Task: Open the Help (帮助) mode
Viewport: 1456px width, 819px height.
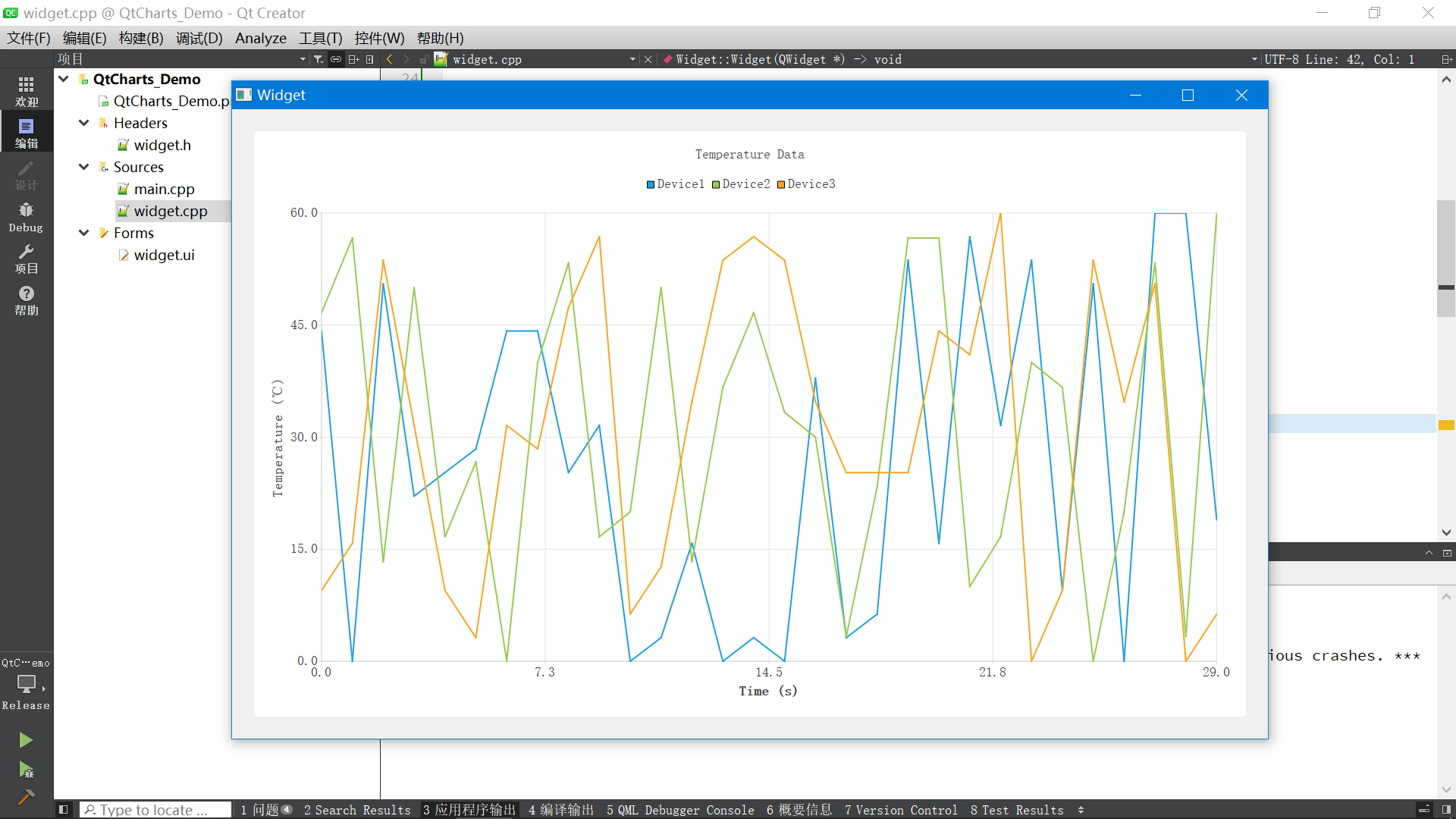Action: [x=26, y=300]
